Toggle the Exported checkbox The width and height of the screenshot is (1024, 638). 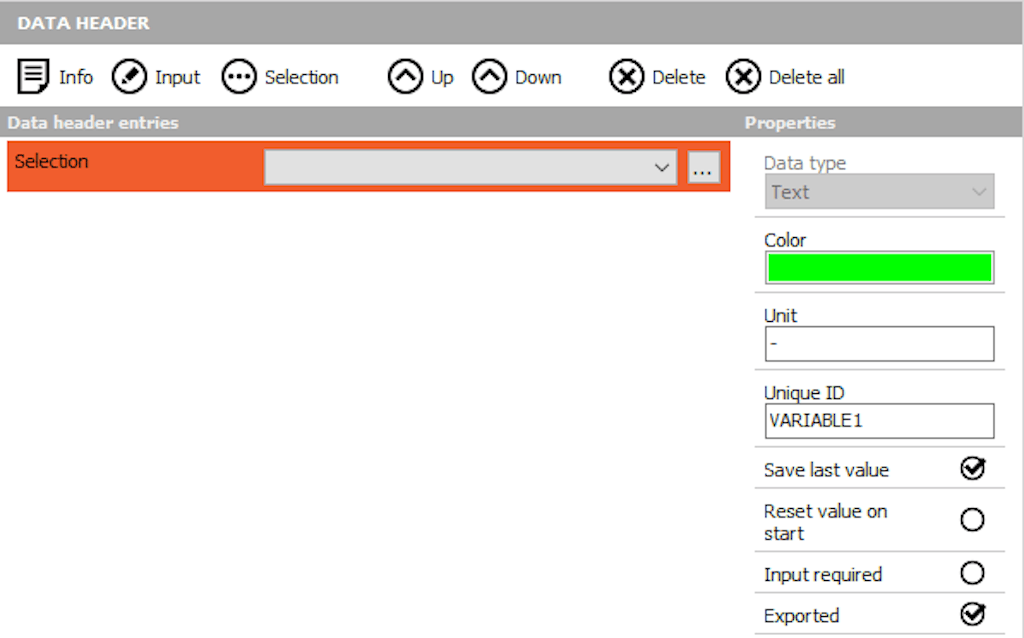click(x=972, y=614)
